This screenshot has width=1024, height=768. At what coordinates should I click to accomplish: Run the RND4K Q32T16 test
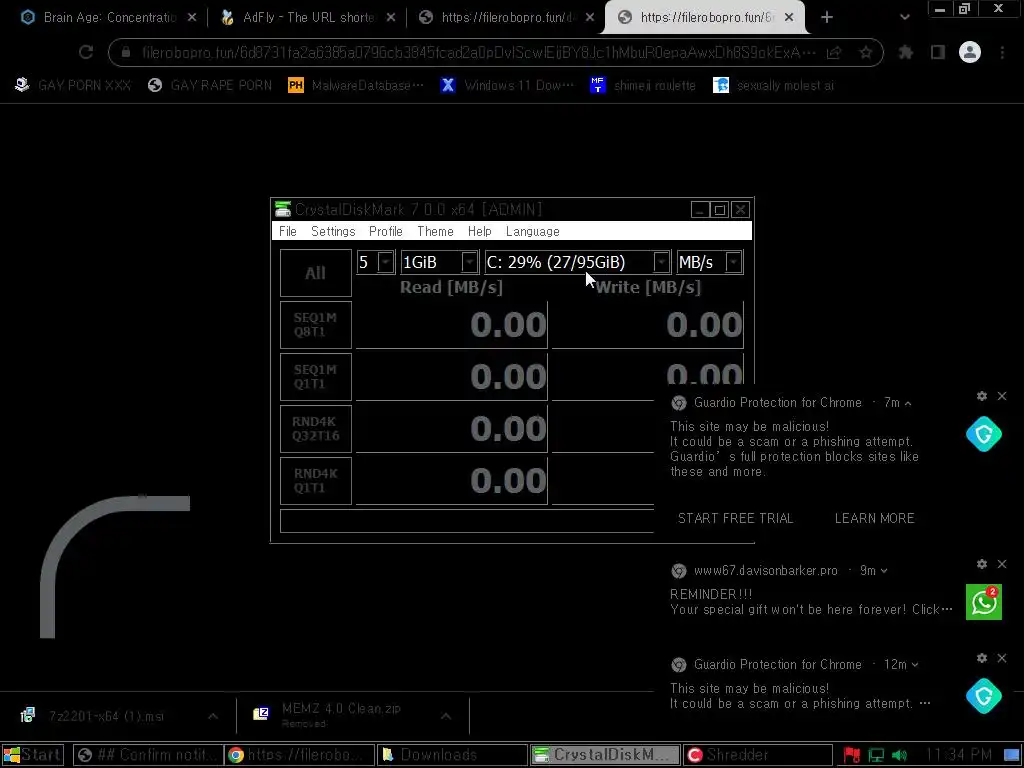[315, 429]
